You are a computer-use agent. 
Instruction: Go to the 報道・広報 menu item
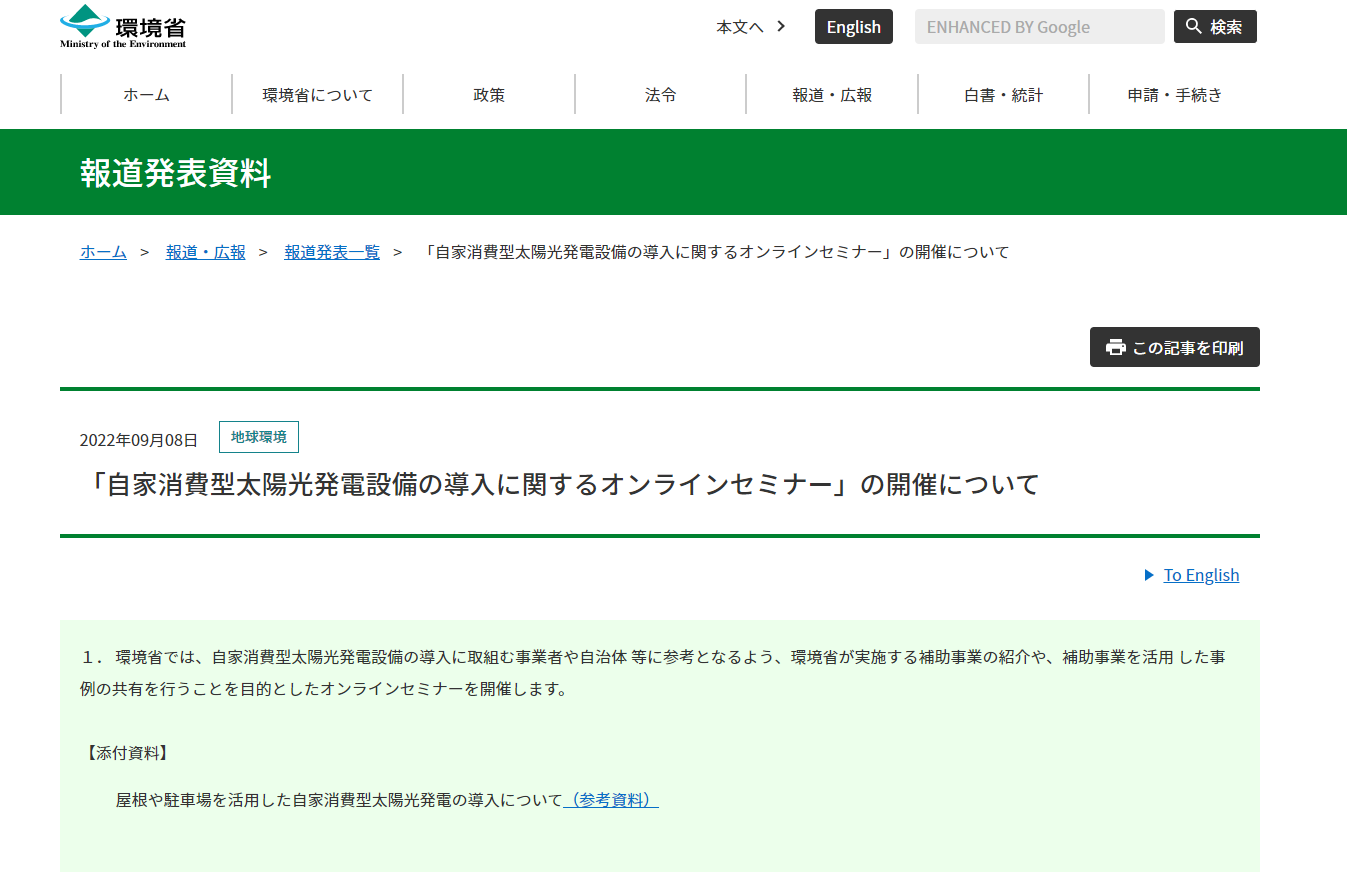[x=832, y=95]
